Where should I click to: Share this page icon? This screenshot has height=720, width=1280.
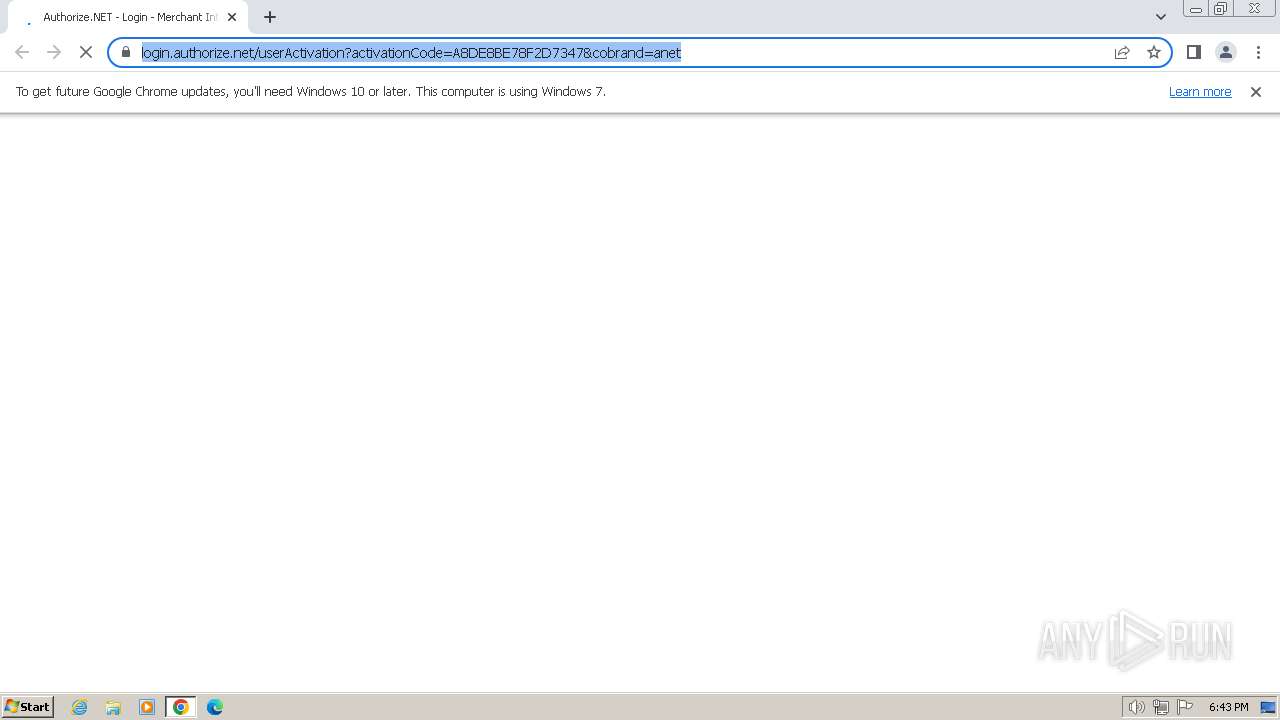point(1122,52)
